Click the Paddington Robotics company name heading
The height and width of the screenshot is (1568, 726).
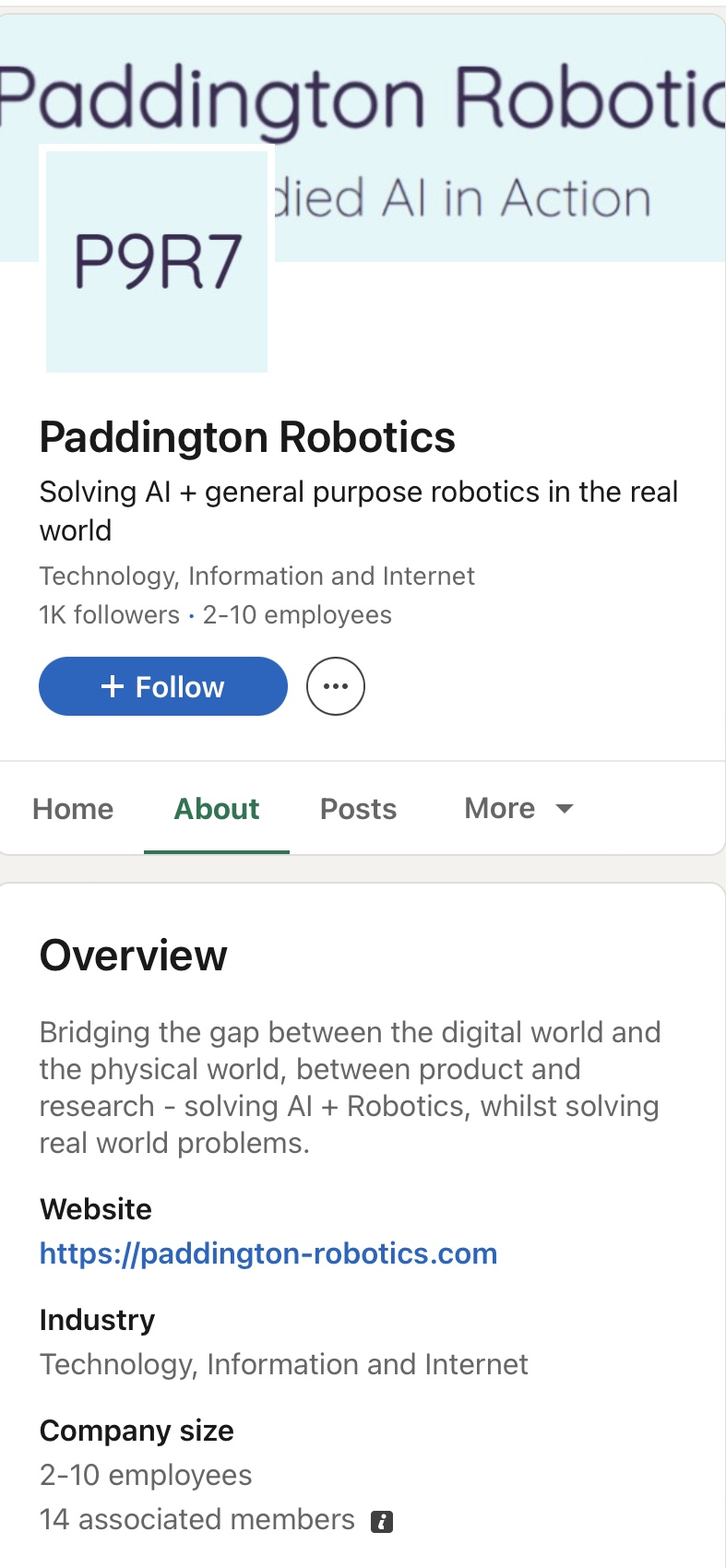pos(247,437)
